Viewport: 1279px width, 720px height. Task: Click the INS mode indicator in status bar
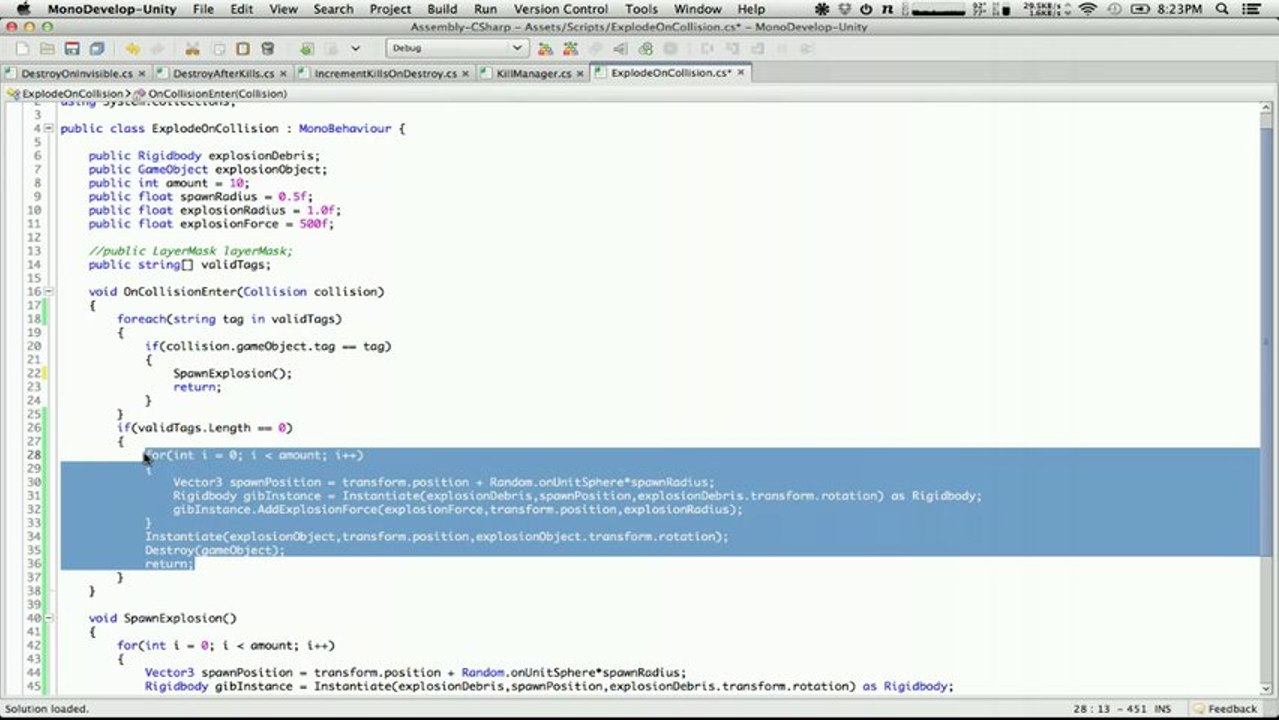pos(1162,709)
